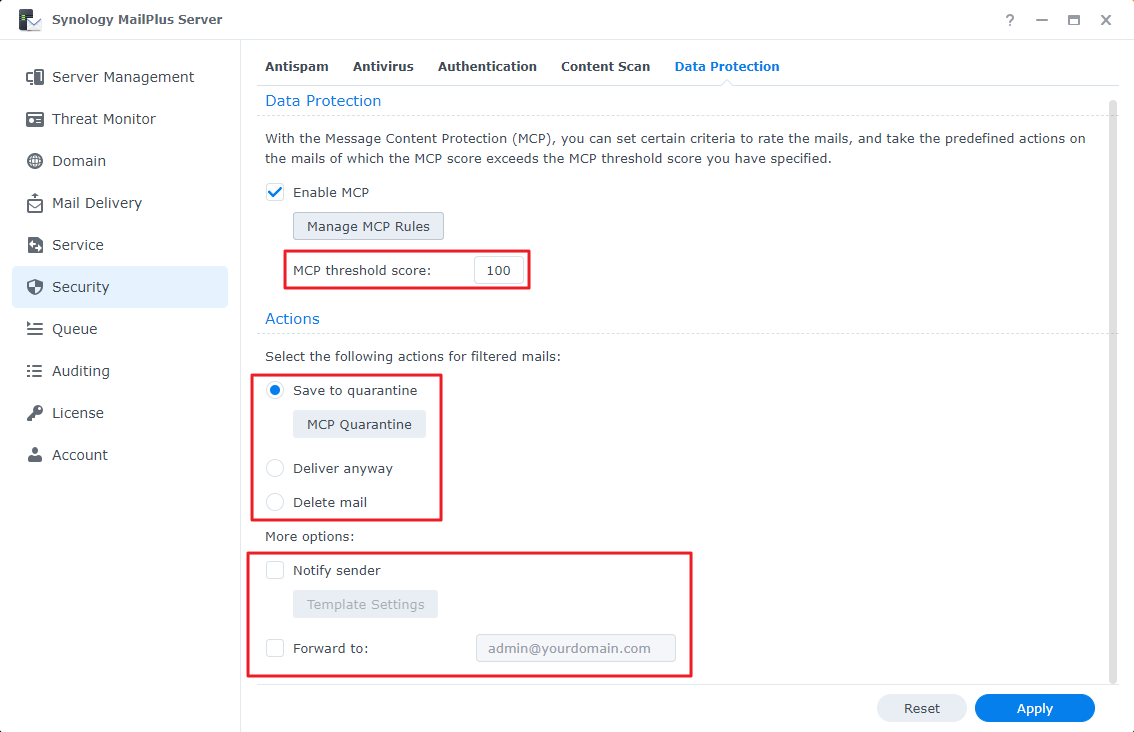Click the Manage MCP Rules button
Image resolution: width=1134 pixels, height=732 pixels.
pyautogui.click(x=368, y=226)
